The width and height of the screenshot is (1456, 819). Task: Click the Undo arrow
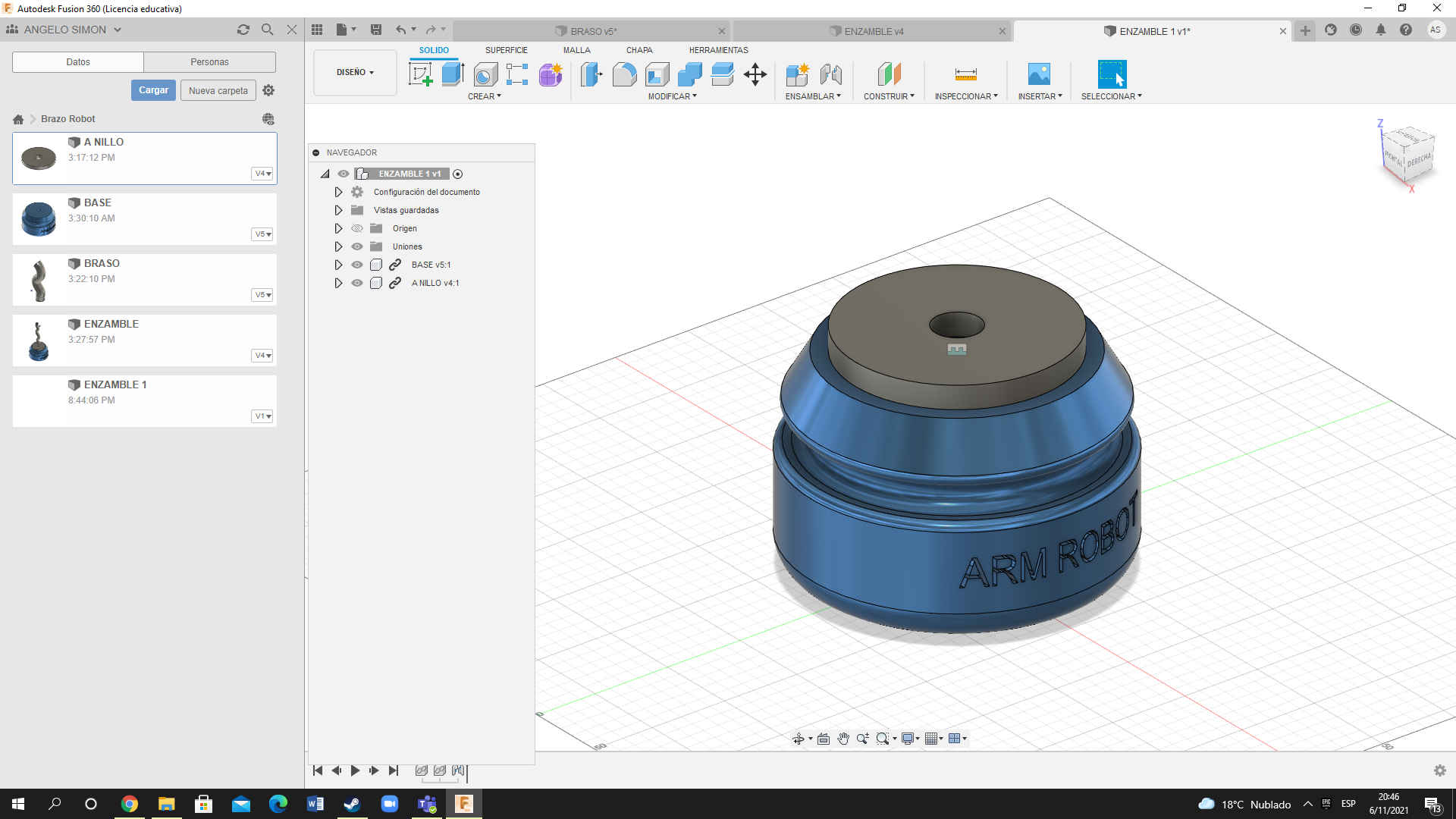[x=400, y=30]
